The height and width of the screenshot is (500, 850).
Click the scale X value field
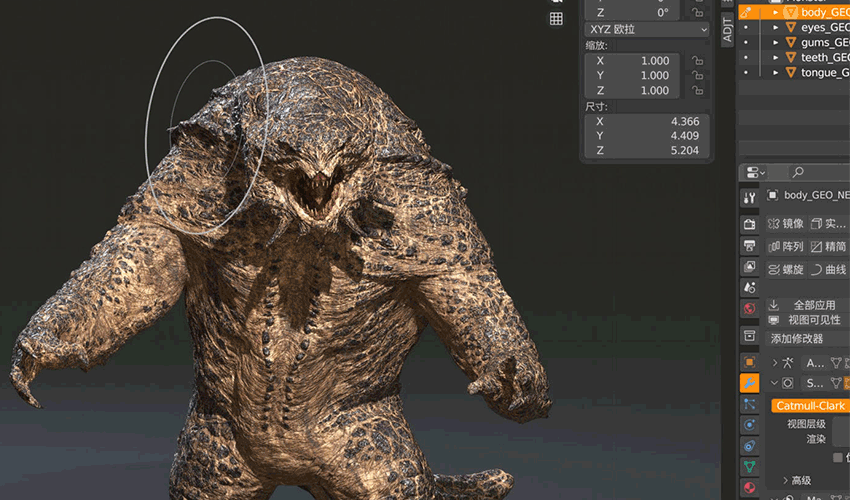pos(632,61)
